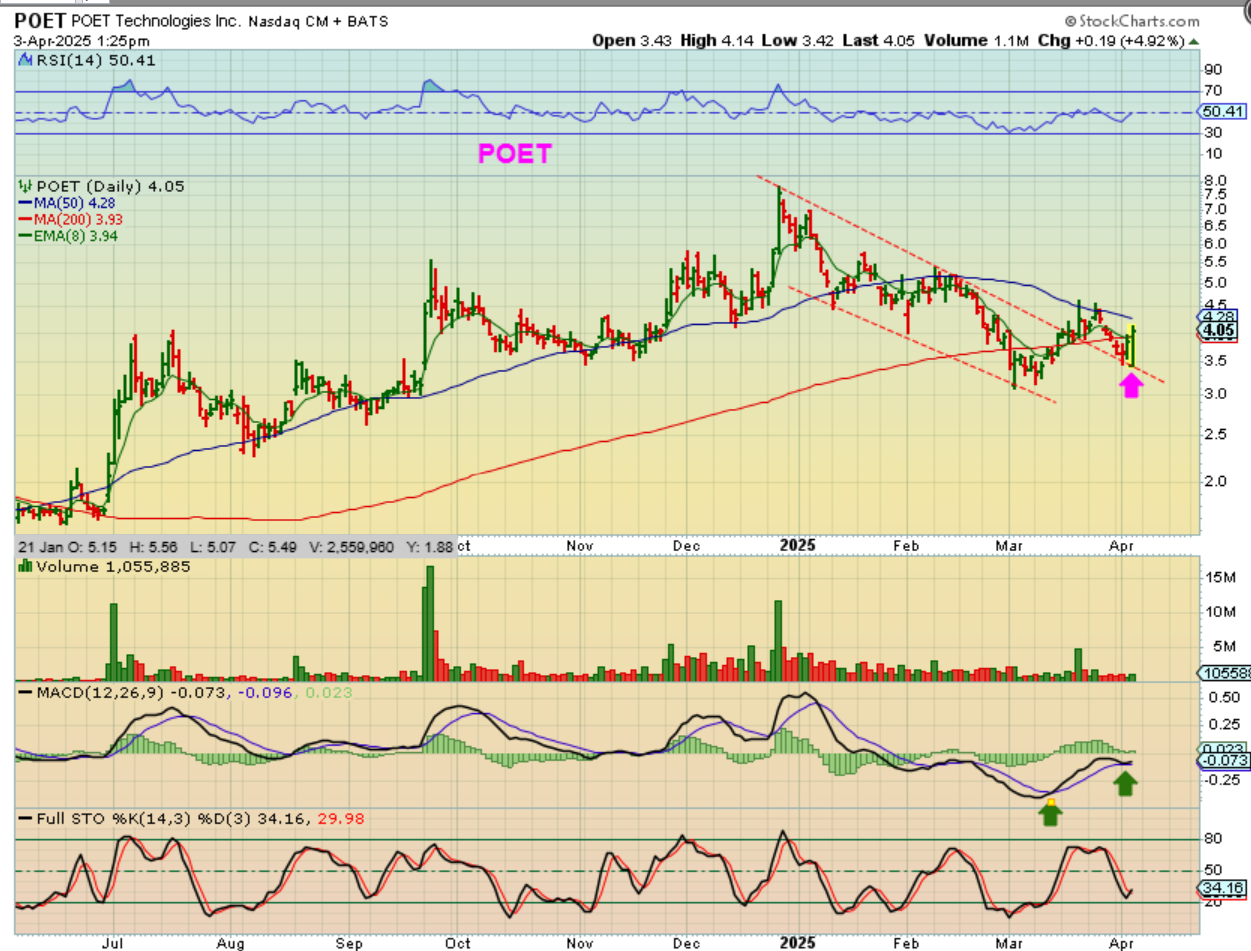Viewport: 1251px width, 951px height.
Task: Click the right green arrow in MACD panel
Action: [1126, 782]
